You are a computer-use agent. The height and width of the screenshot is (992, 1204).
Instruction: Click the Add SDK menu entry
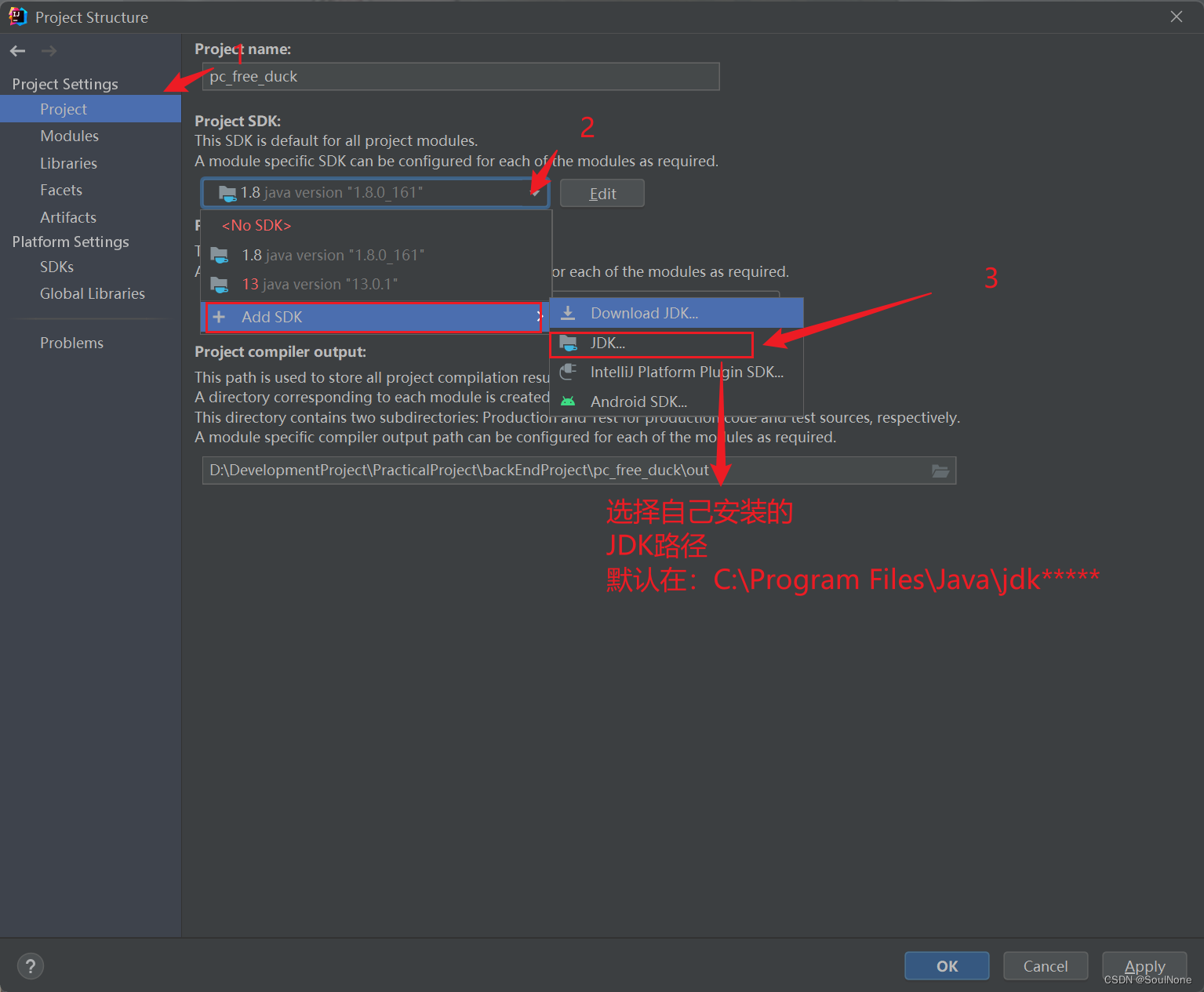click(x=374, y=317)
